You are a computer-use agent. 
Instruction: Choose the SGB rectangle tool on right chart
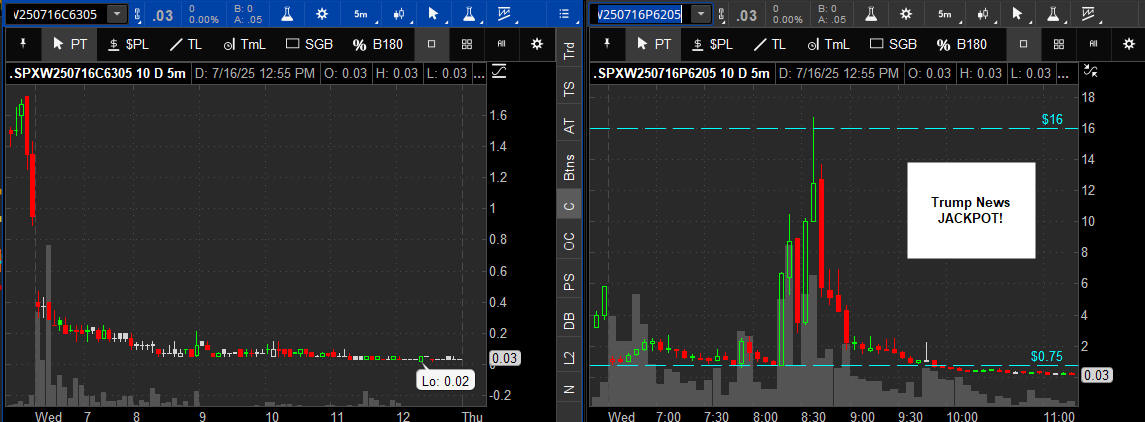point(891,44)
